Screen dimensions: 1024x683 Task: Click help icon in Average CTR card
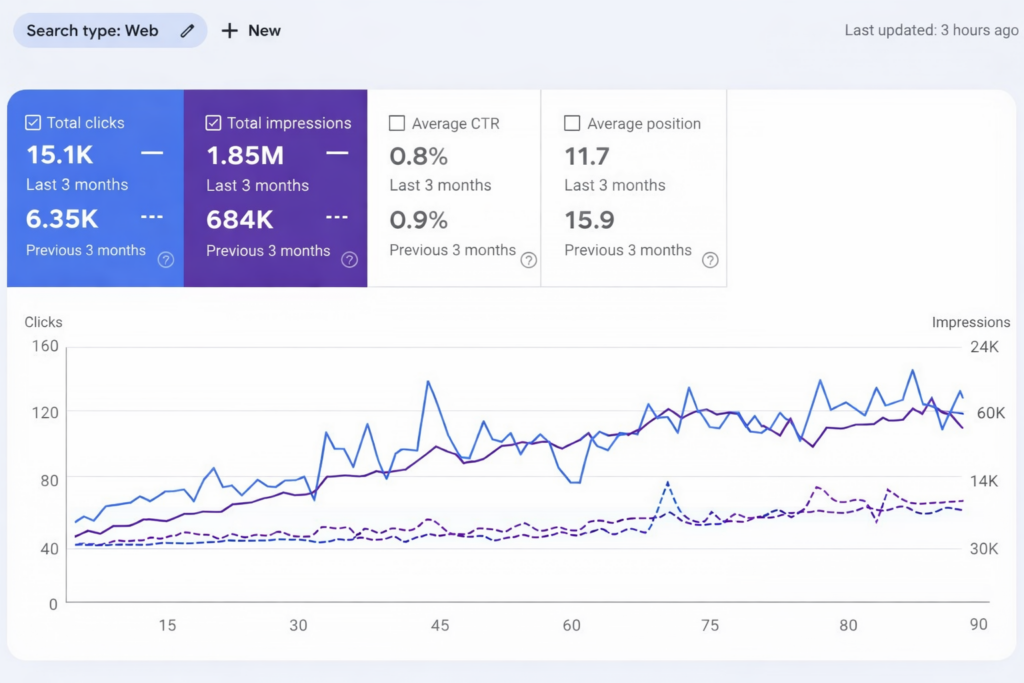coord(529,260)
